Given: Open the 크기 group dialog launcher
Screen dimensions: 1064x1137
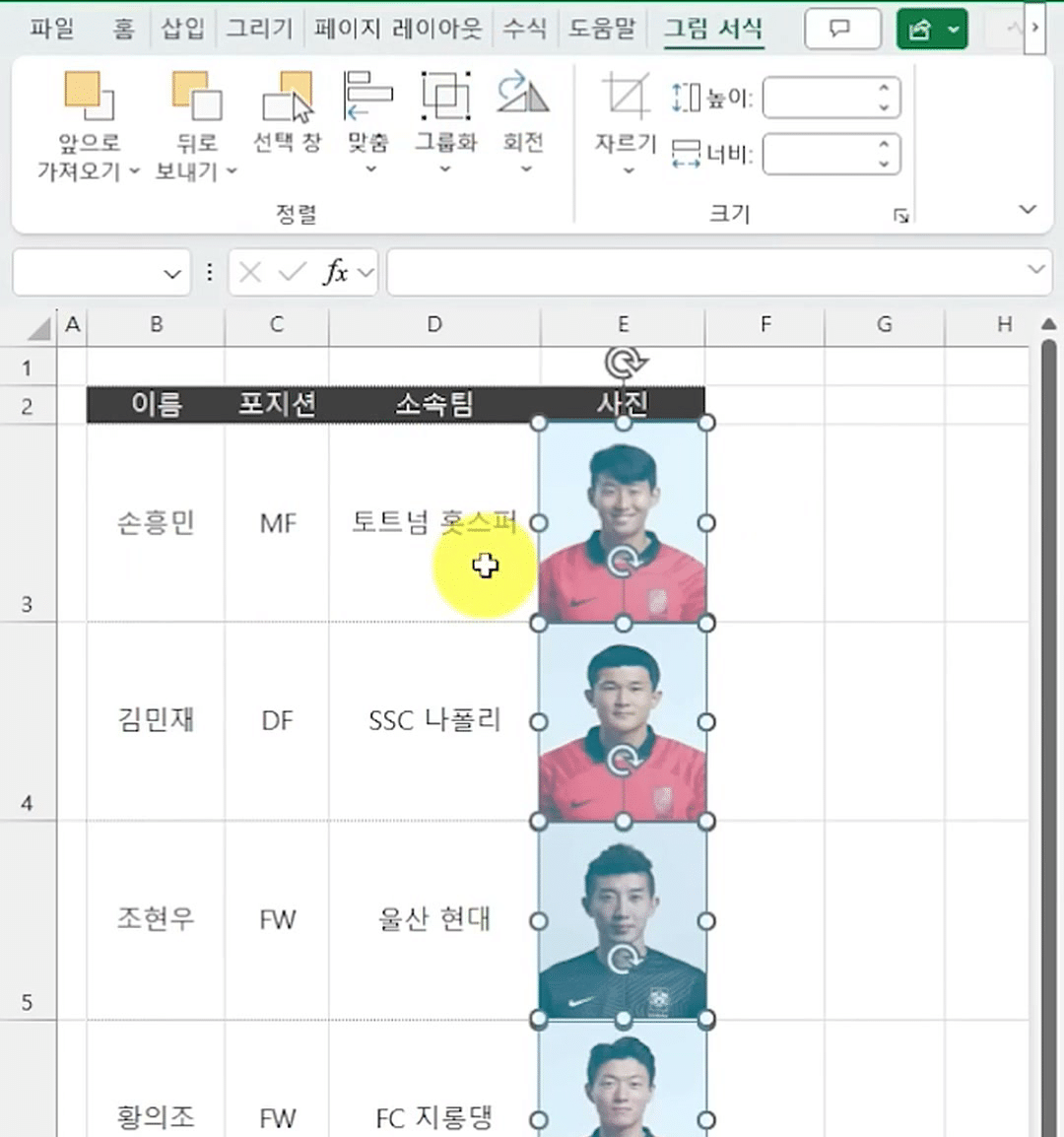Looking at the screenshot, I should [x=900, y=216].
